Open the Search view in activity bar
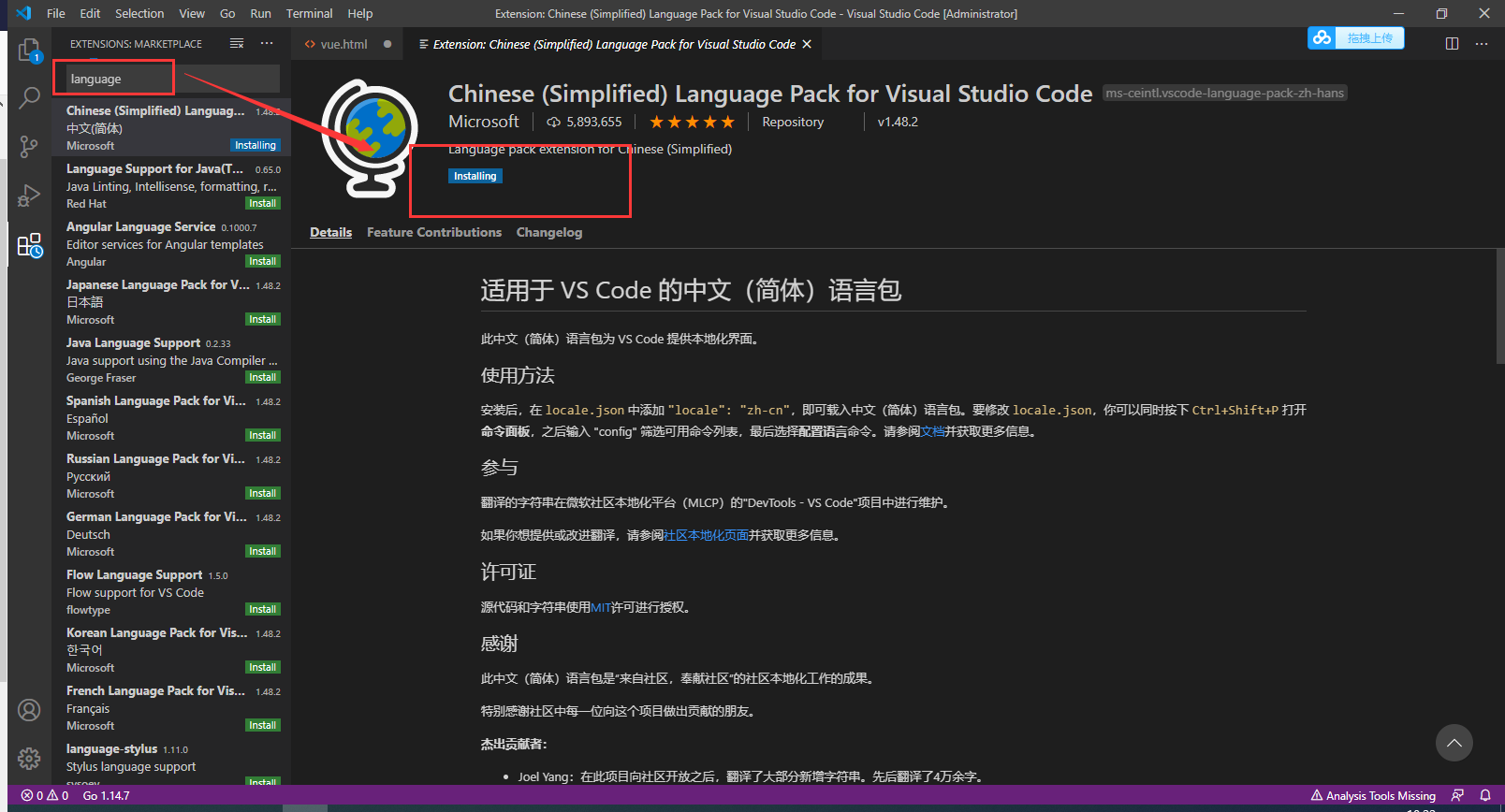The height and width of the screenshot is (812, 1505). coord(30,97)
